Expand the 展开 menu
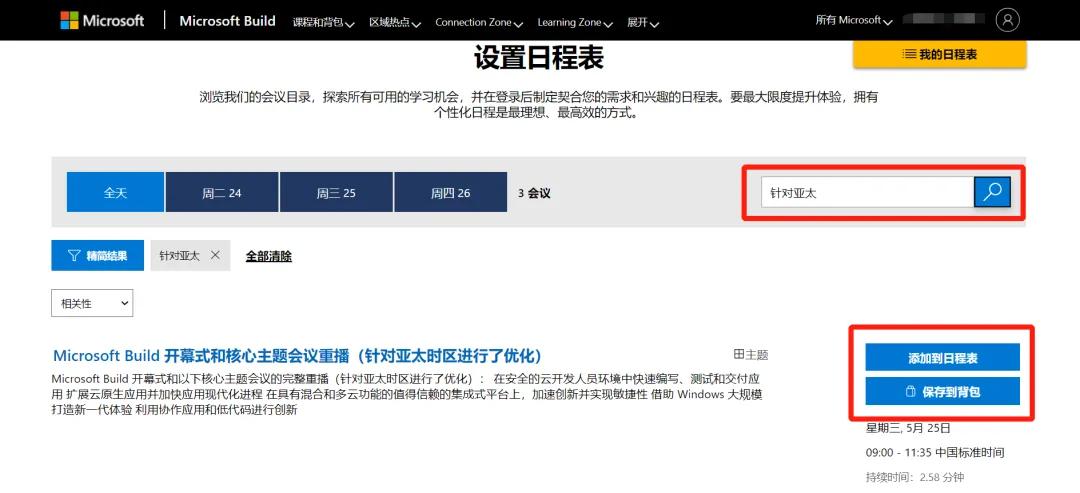The width and height of the screenshot is (1080, 493). click(643, 23)
